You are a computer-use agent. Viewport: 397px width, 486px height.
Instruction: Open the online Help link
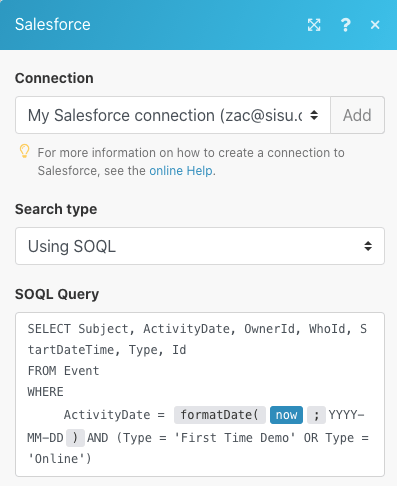tap(180, 171)
